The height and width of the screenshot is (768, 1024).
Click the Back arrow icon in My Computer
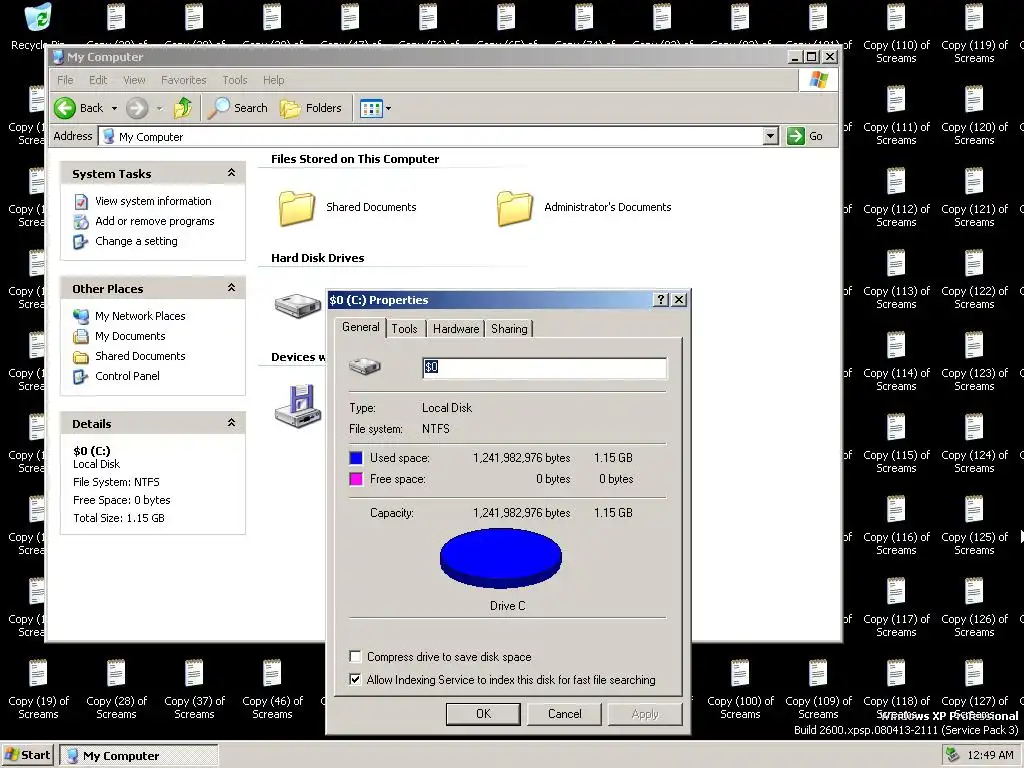[65, 108]
